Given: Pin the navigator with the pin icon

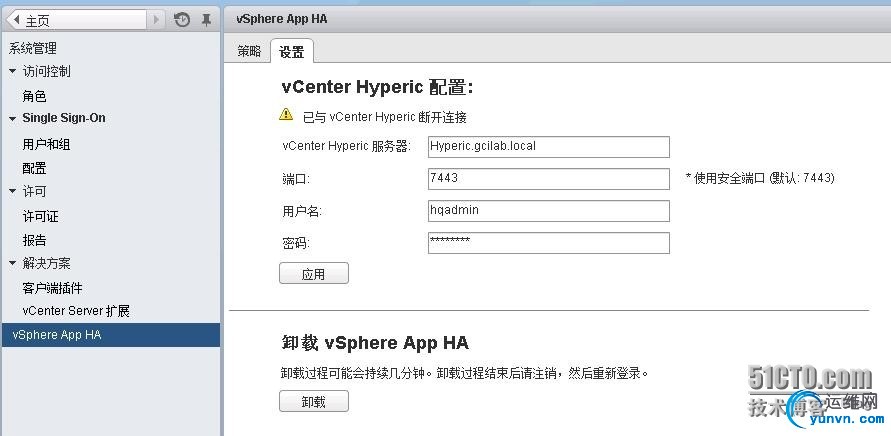Looking at the screenshot, I should (x=206, y=20).
